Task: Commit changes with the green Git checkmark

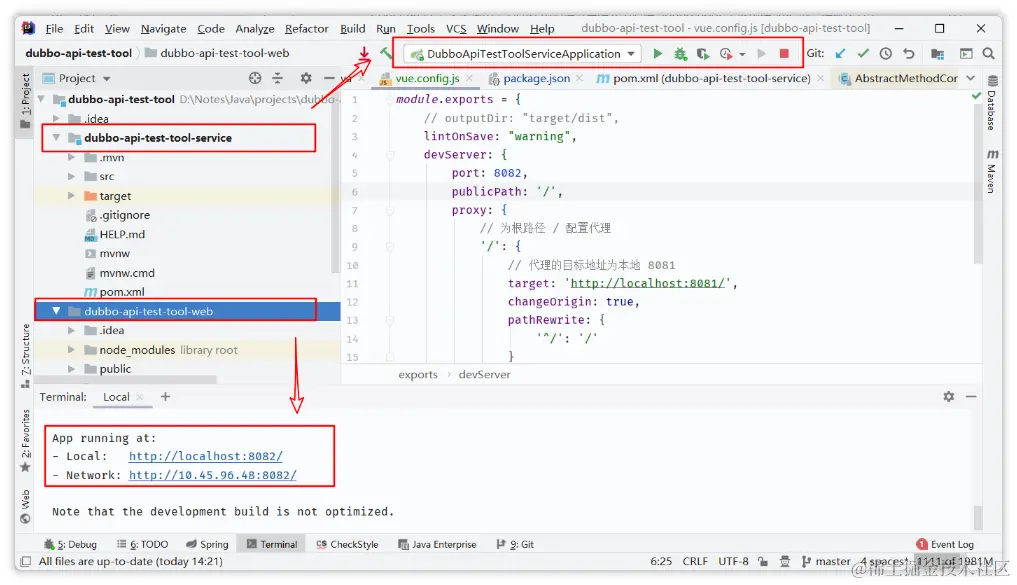Action: [x=863, y=54]
